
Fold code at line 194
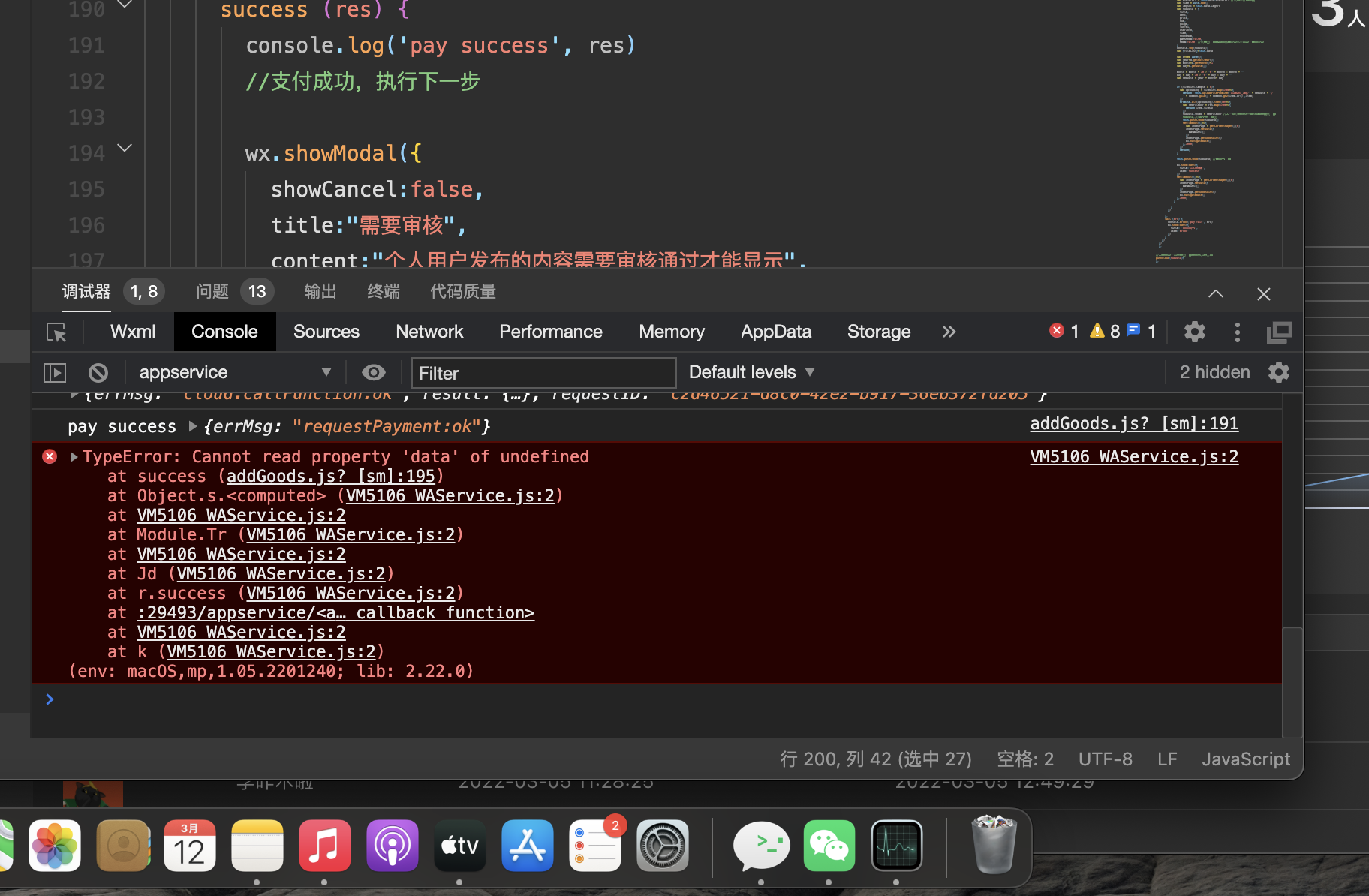click(125, 148)
